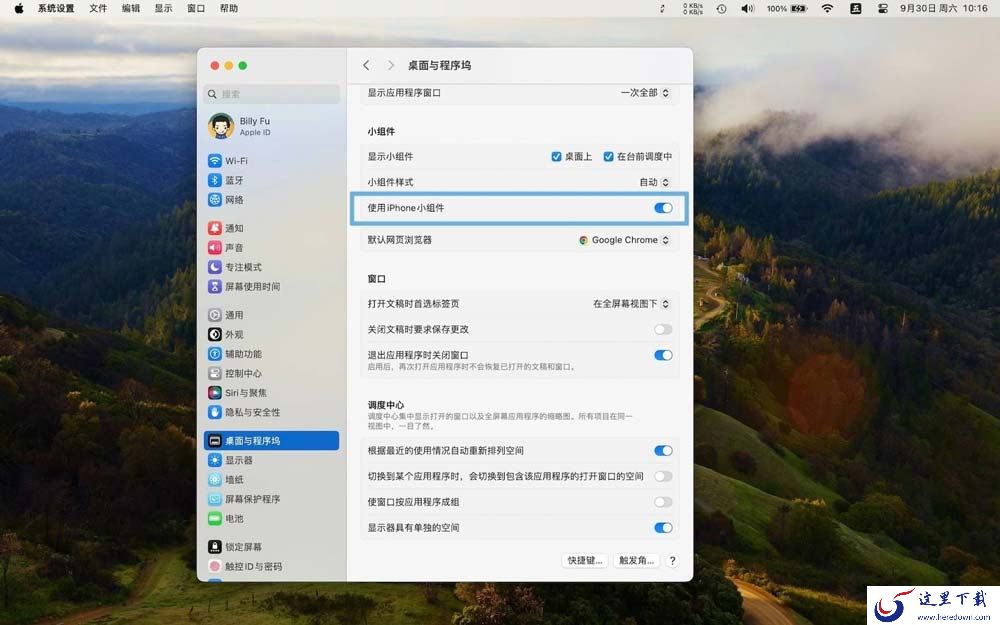Open the 墙纸 wallpaper icon
The width and height of the screenshot is (1000, 625).
[x=215, y=479]
